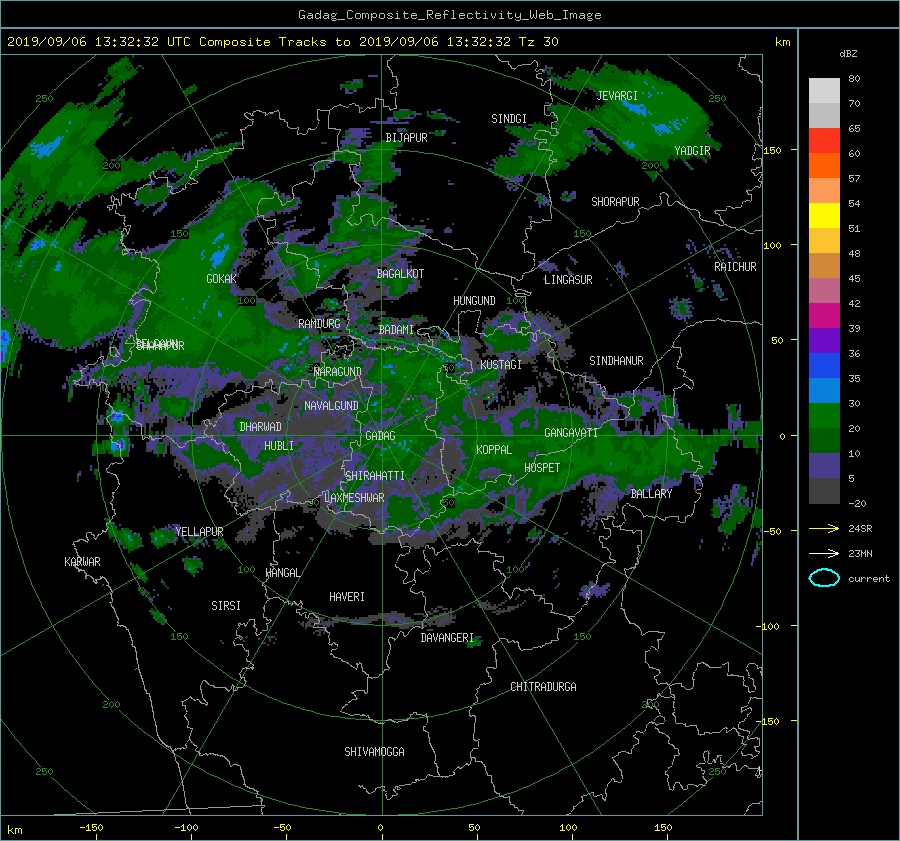
Task: Click the SINDHANUR city label
Action: tap(616, 361)
